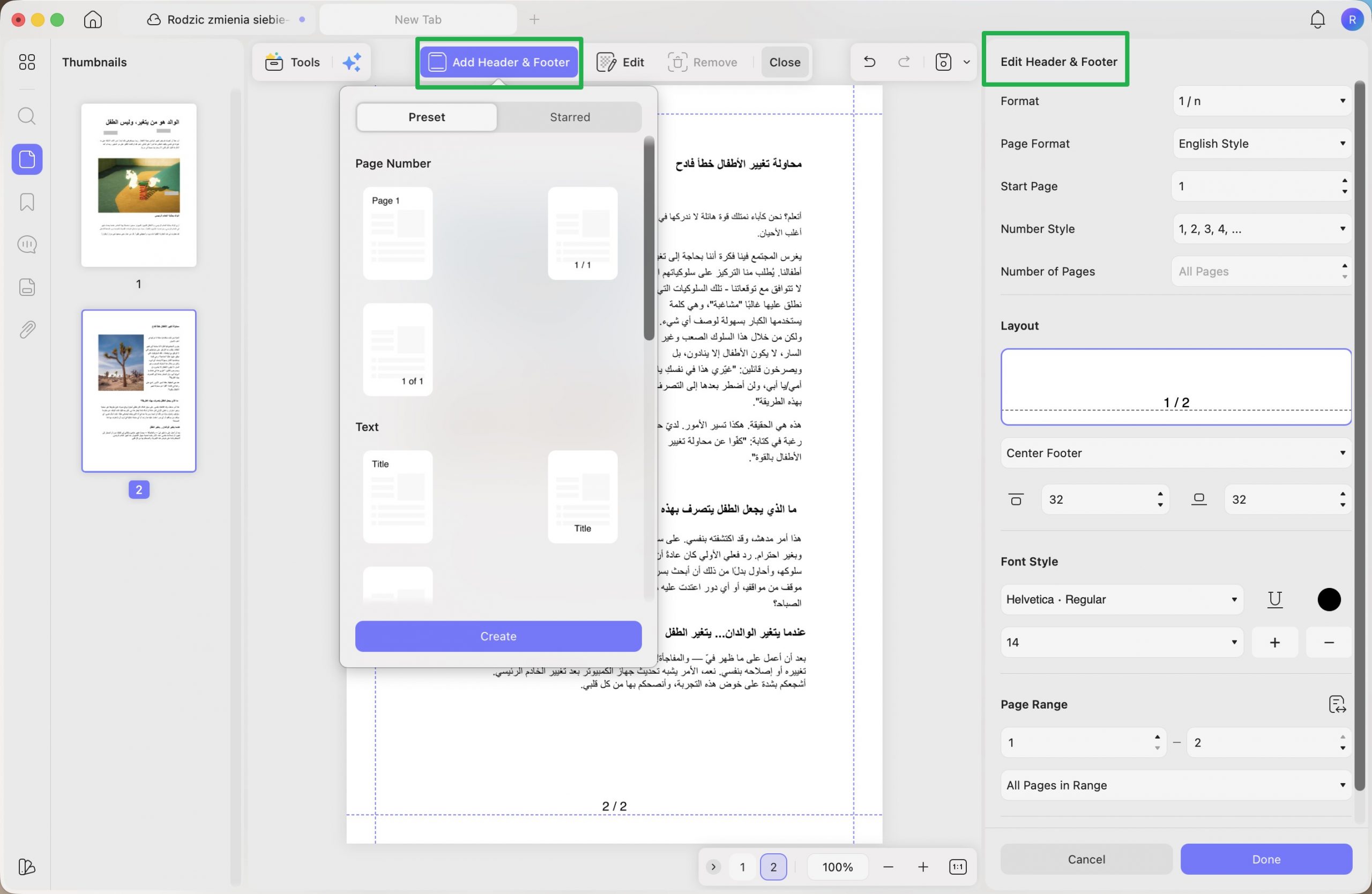Select page 1 thumbnail
The image size is (1372, 894).
(139, 185)
